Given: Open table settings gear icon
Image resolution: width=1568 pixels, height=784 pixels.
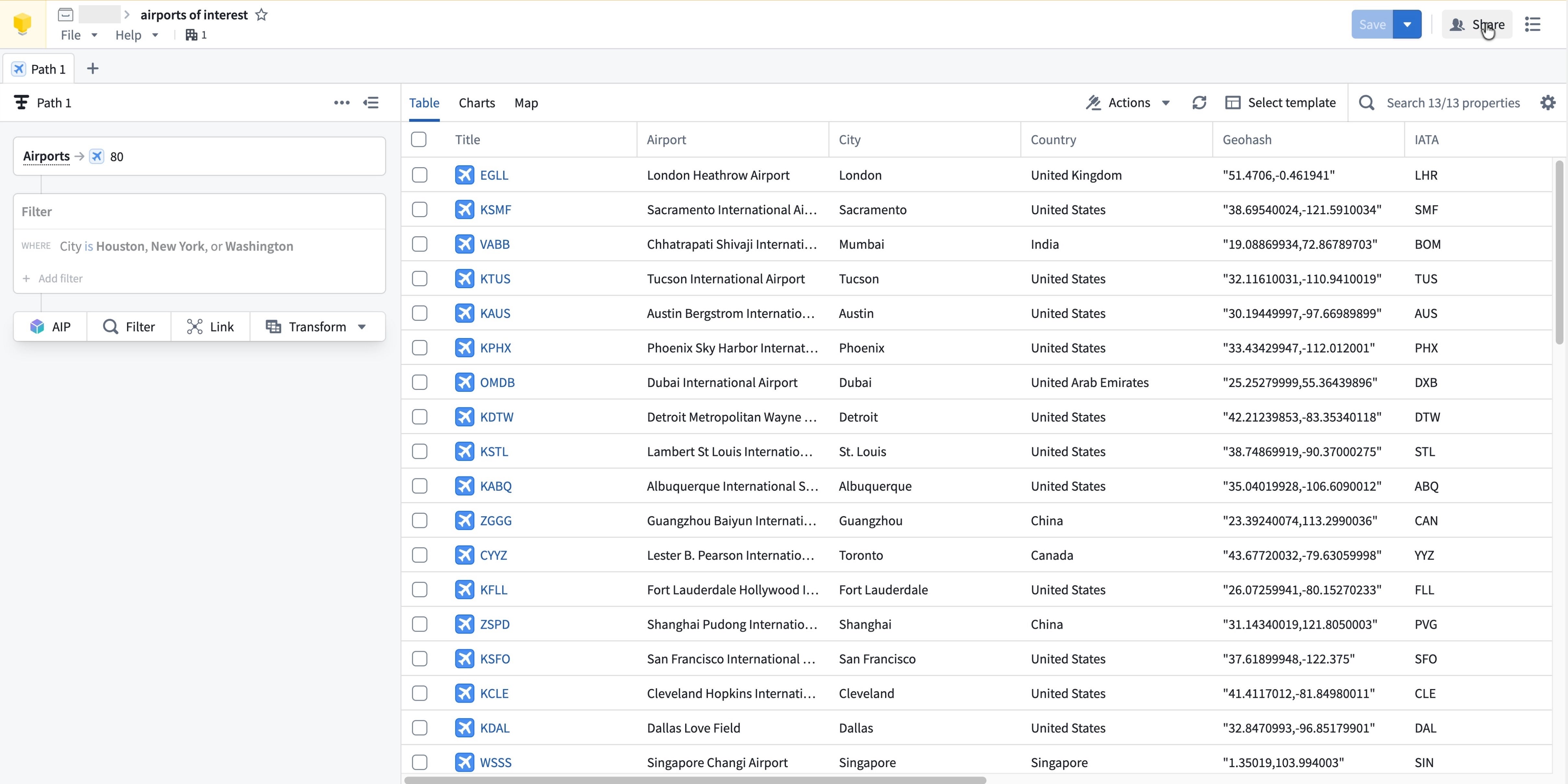Looking at the screenshot, I should [x=1547, y=103].
